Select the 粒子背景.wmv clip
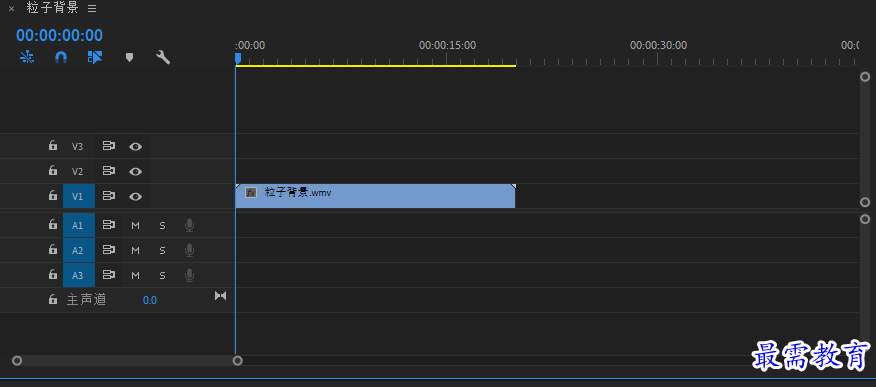Image resolution: width=876 pixels, height=387 pixels. [x=375, y=196]
